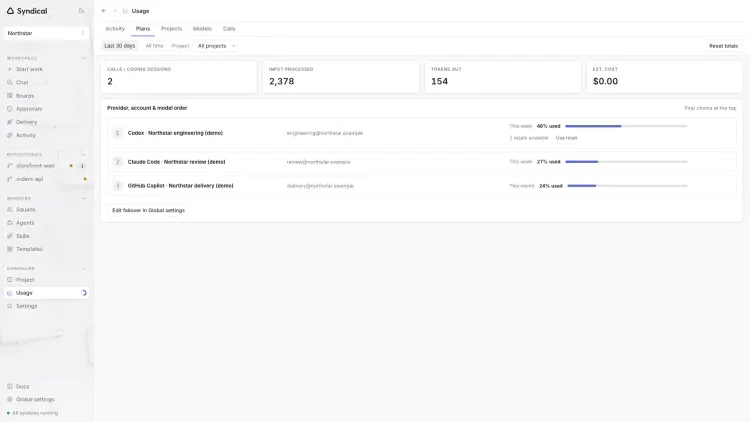The width and height of the screenshot is (750, 422).
Task: Select the All time range
Action: click(154, 46)
